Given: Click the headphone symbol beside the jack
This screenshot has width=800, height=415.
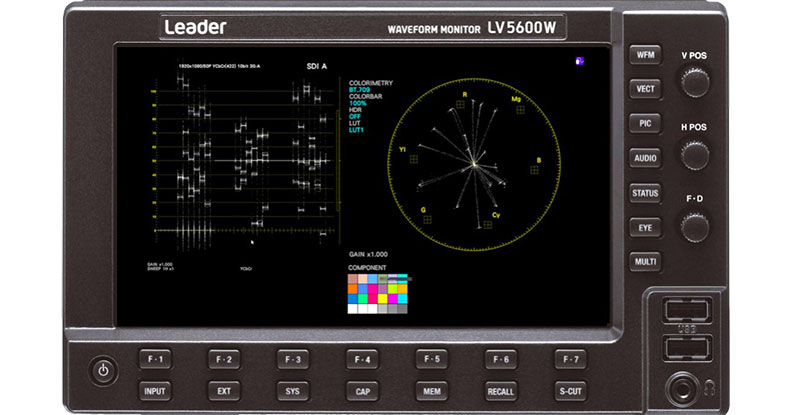Looking at the screenshot, I should [x=709, y=389].
